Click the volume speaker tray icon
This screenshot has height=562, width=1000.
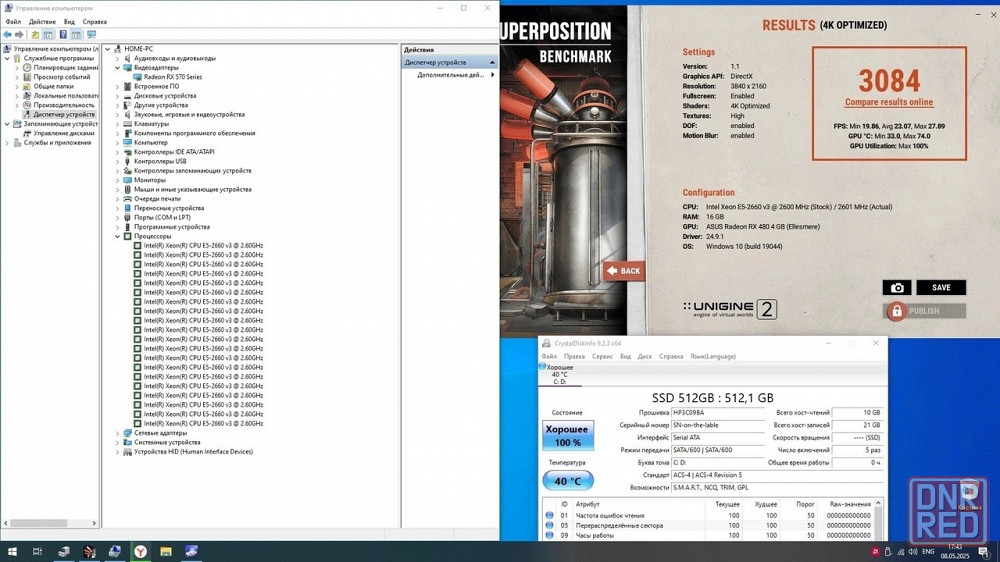[913, 552]
